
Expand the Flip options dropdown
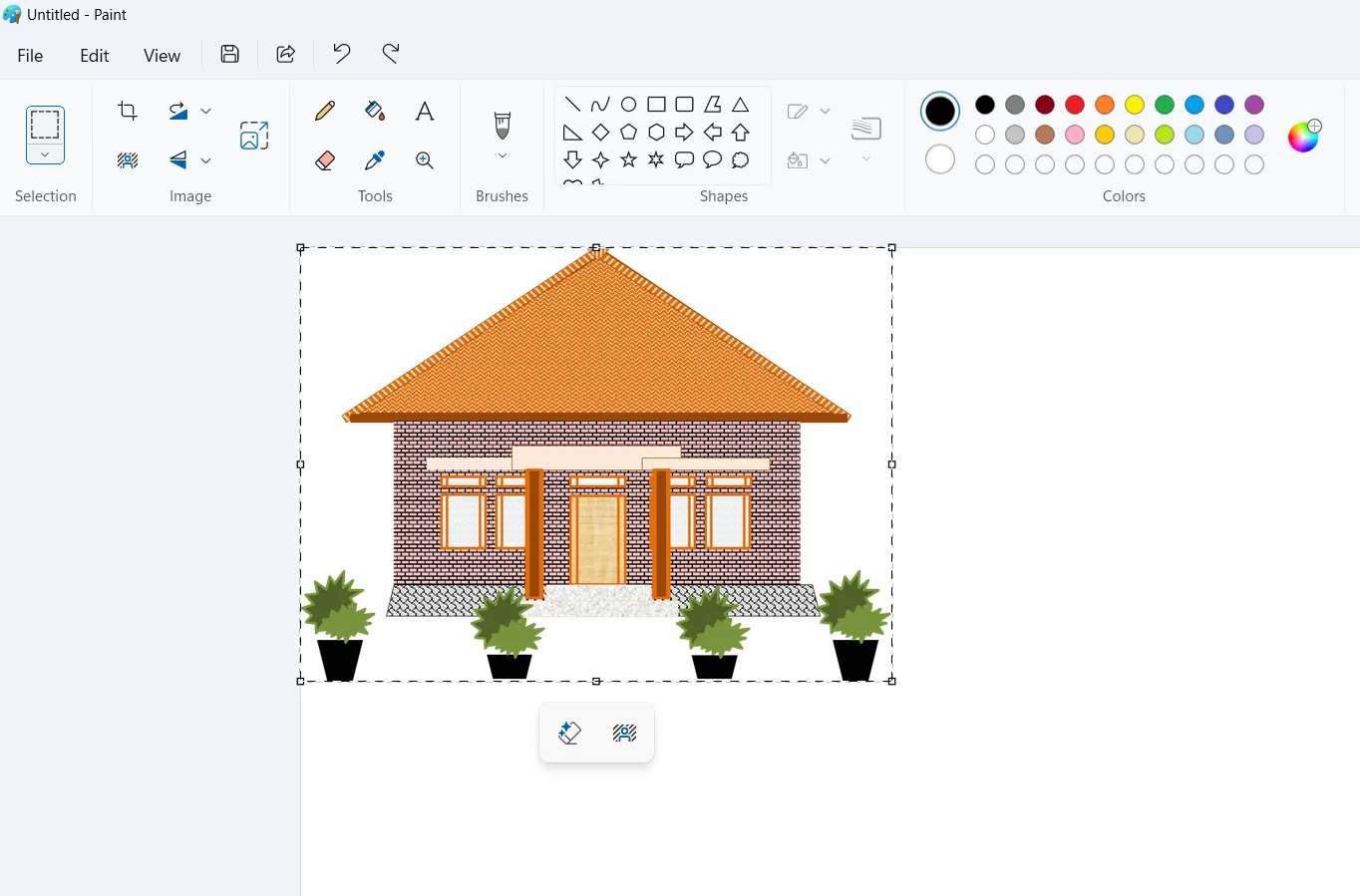pos(206,160)
